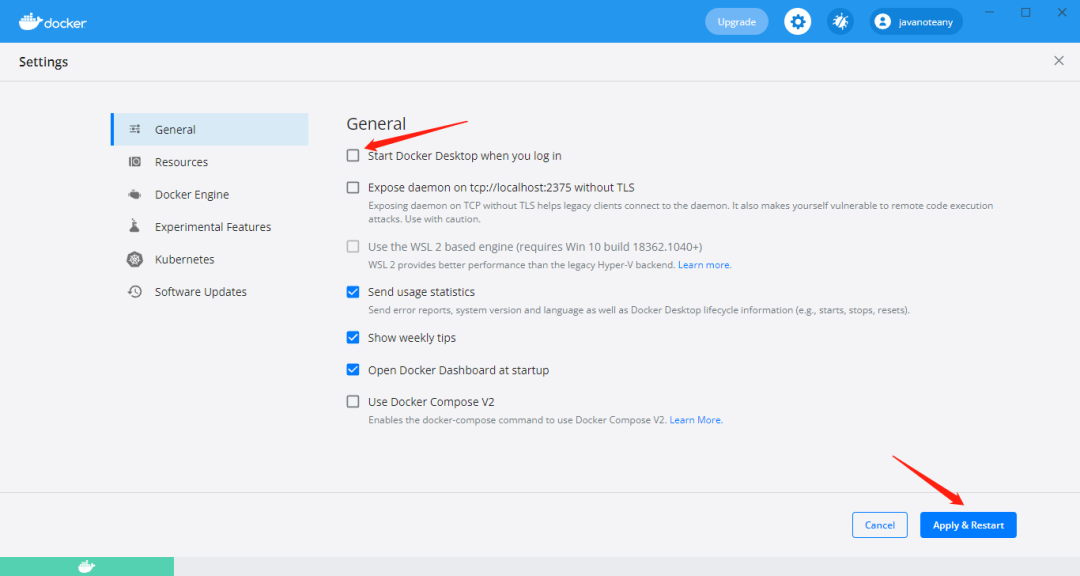Click the "Show weekly tips" label
The width and height of the screenshot is (1080, 576).
[x=412, y=338]
